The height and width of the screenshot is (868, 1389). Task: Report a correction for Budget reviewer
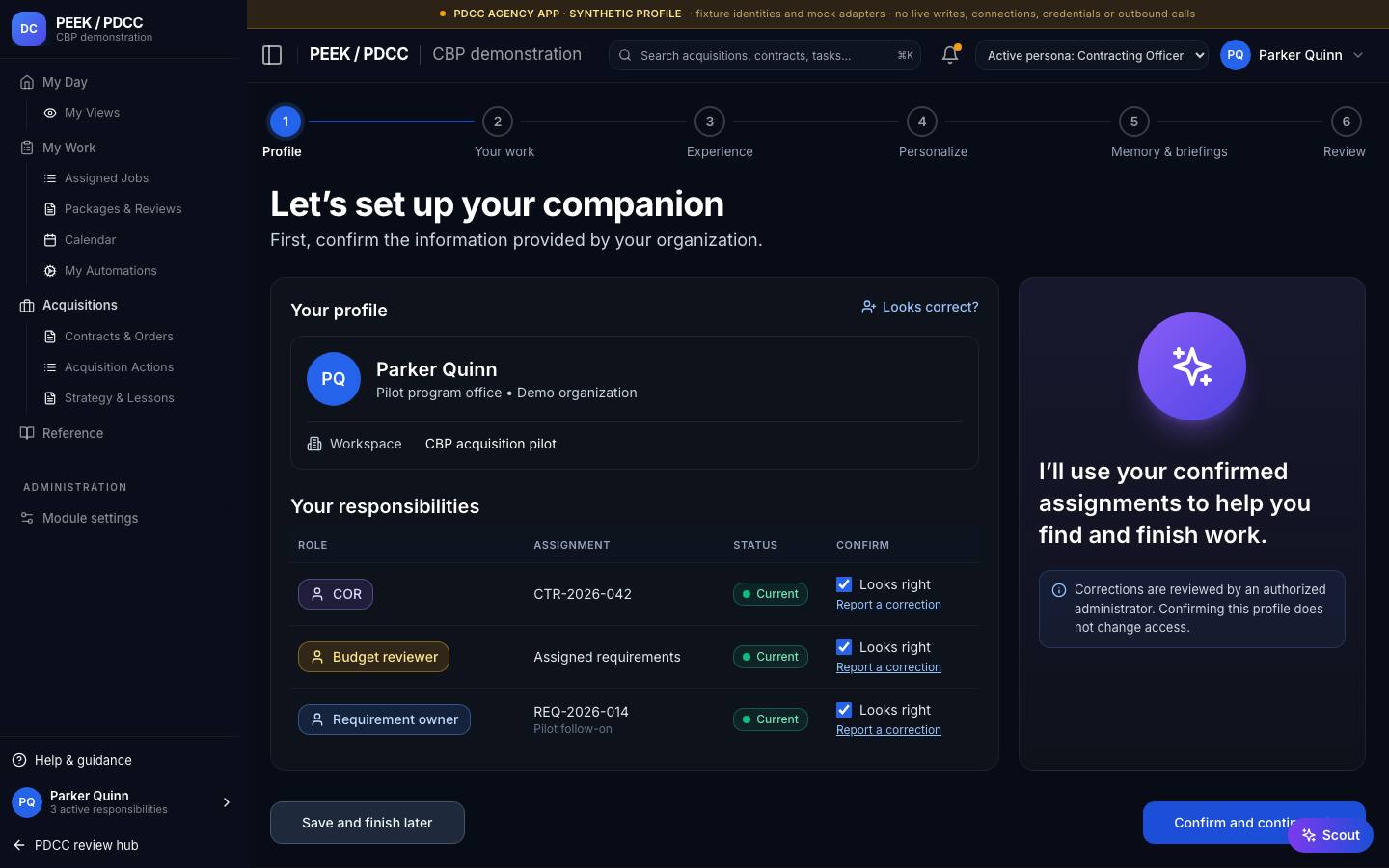coord(888,667)
